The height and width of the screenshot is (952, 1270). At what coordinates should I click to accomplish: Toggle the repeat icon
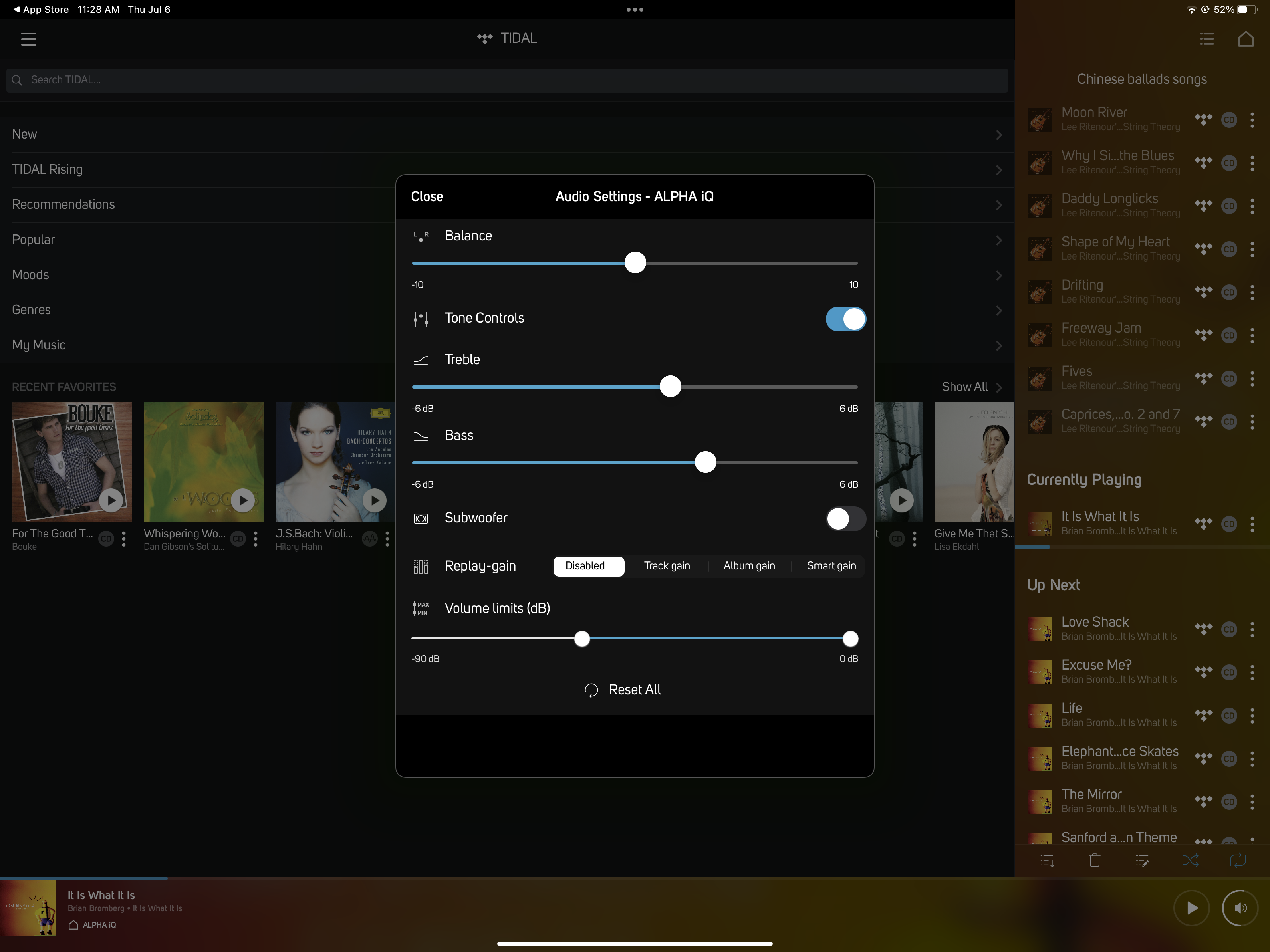[1237, 860]
